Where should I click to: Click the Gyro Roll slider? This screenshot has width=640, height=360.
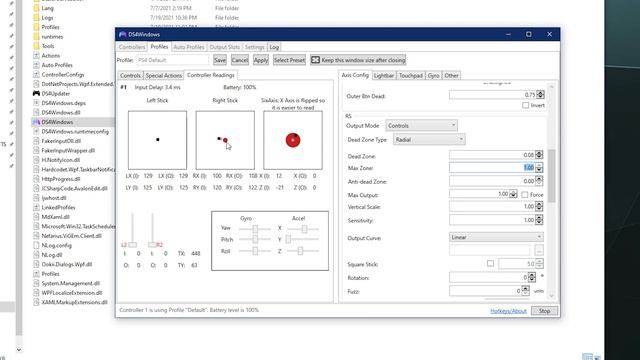(x=255, y=251)
